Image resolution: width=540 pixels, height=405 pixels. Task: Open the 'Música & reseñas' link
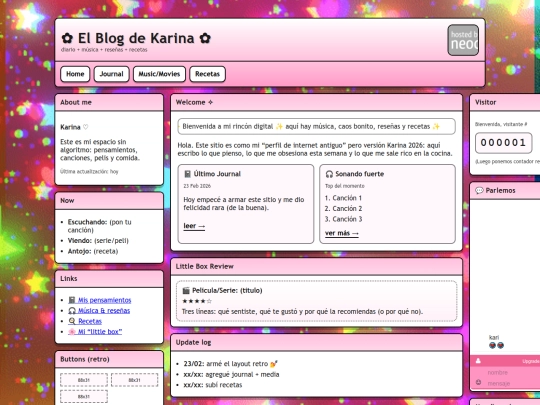(x=104, y=311)
